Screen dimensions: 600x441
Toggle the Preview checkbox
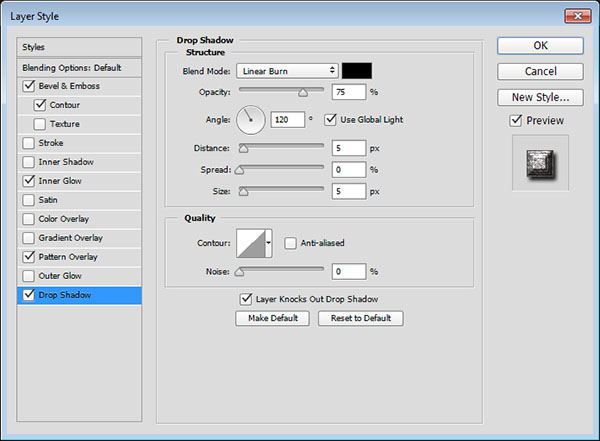[x=515, y=121]
